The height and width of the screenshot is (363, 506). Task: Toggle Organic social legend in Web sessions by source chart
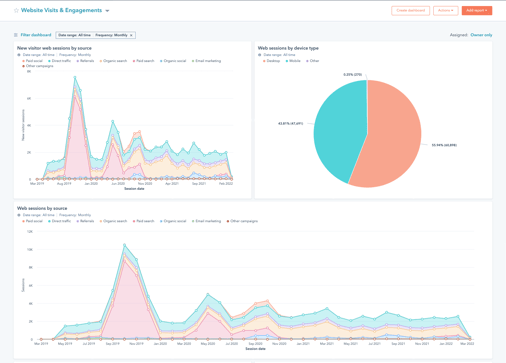173,221
